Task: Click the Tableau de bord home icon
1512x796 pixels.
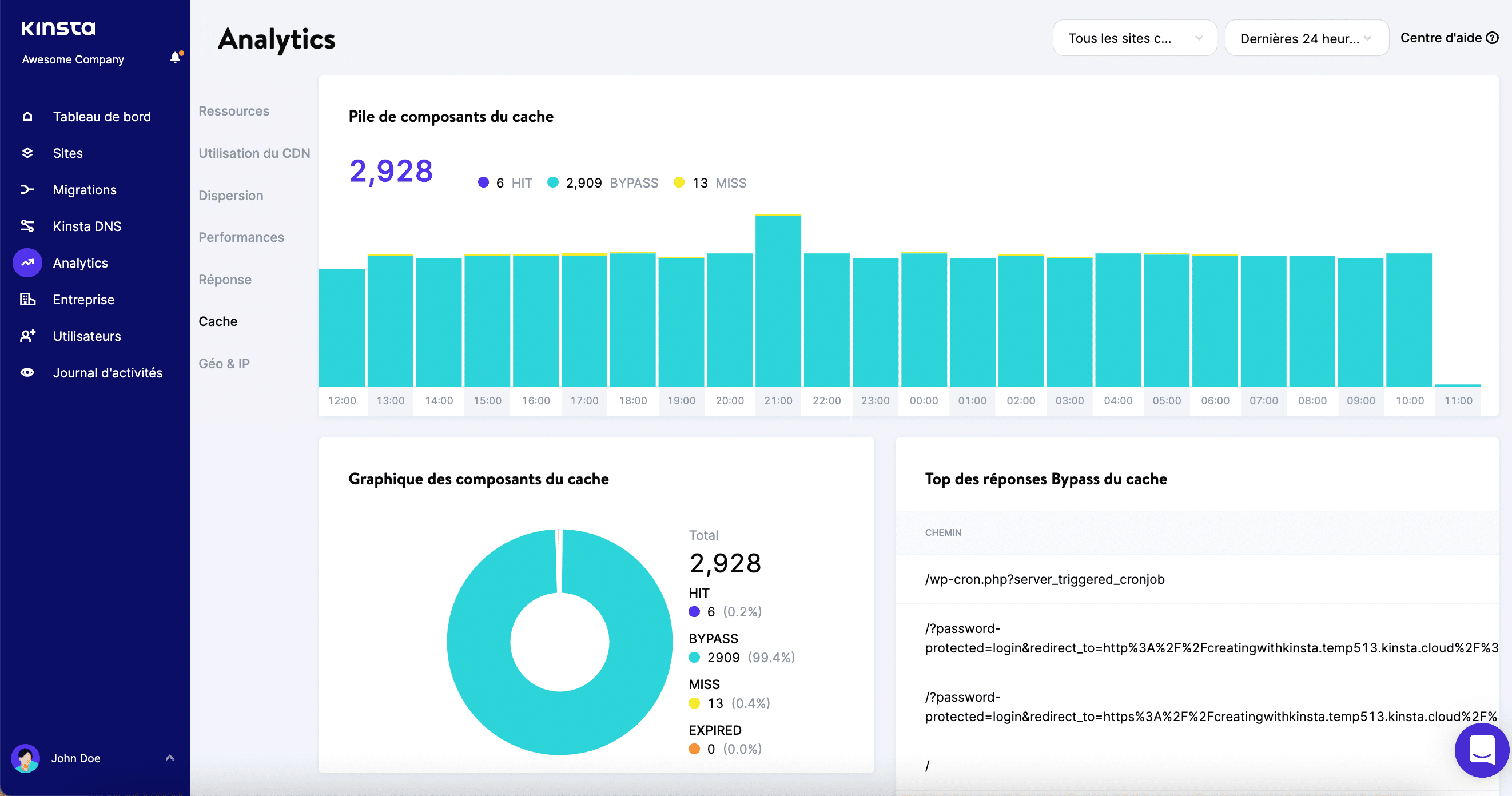Action: [27, 116]
